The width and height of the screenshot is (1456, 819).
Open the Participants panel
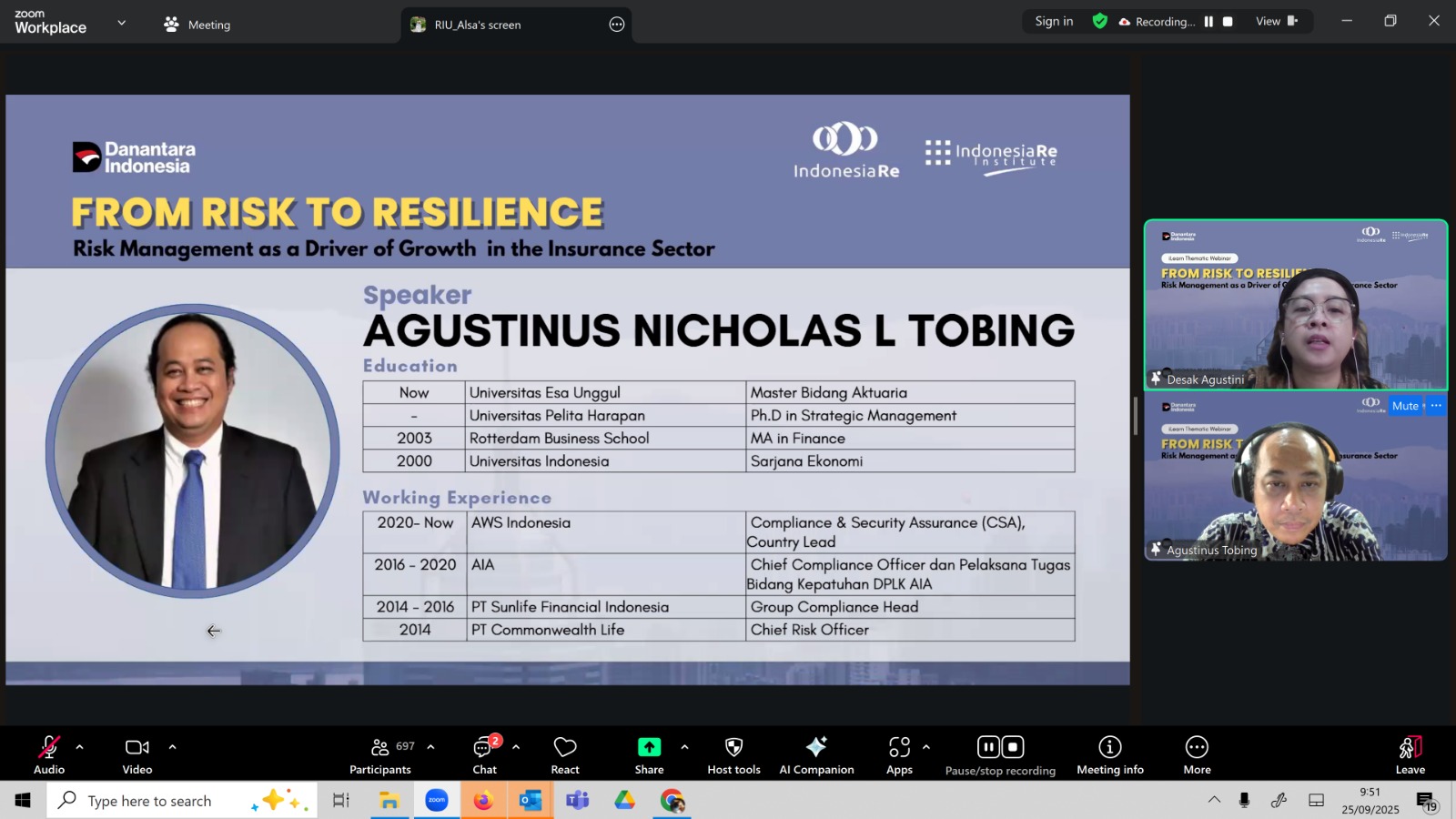pyautogui.click(x=380, y=754)
